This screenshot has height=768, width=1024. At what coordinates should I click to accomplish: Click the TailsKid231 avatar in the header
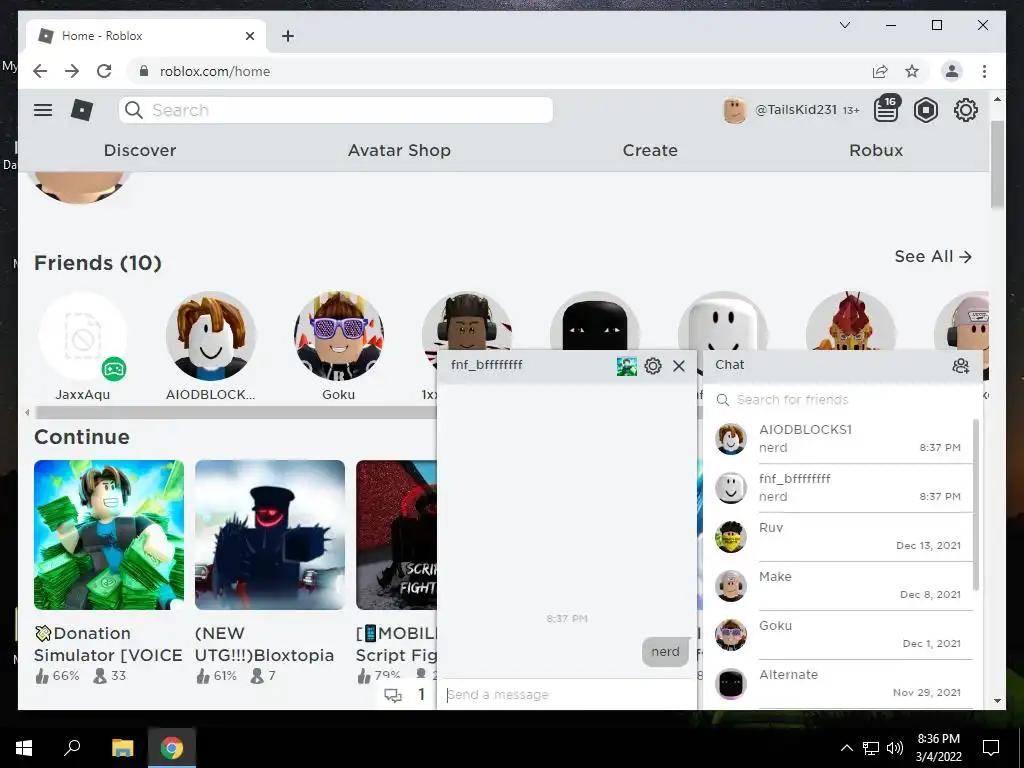pyautogui.click(x=734, y=110)
